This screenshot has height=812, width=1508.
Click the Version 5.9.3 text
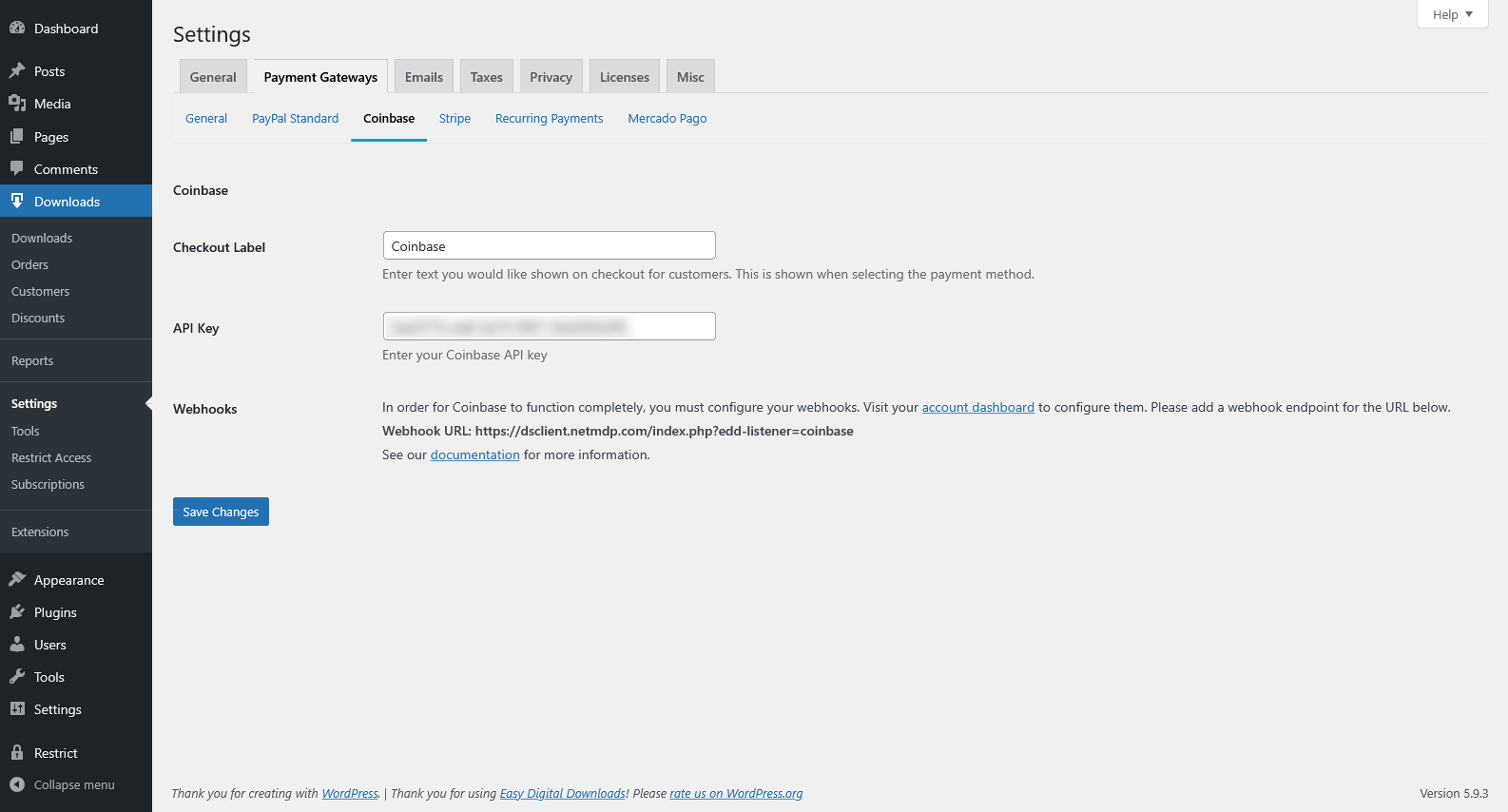pyautogui.click(x=1454, y=793)
